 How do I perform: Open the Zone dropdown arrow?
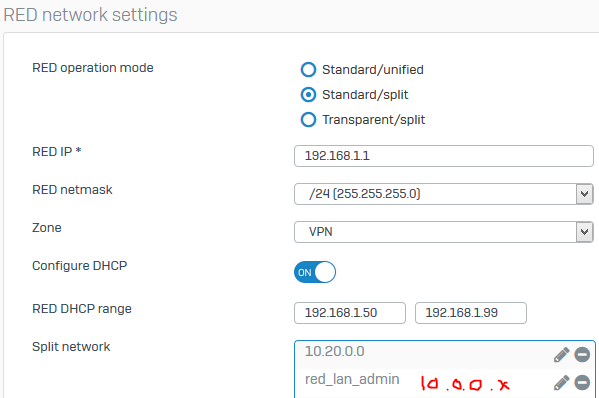coord(584,232)
